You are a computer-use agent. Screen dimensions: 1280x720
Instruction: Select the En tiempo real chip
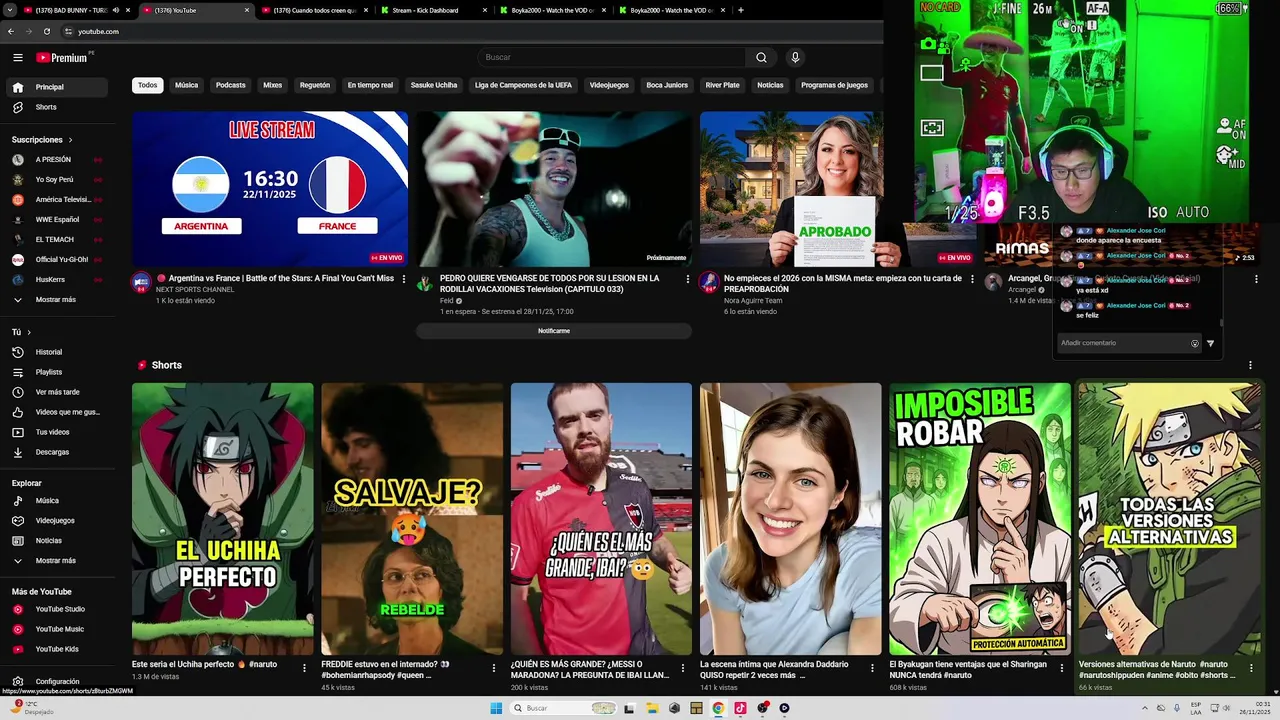[x=370, y=85]
